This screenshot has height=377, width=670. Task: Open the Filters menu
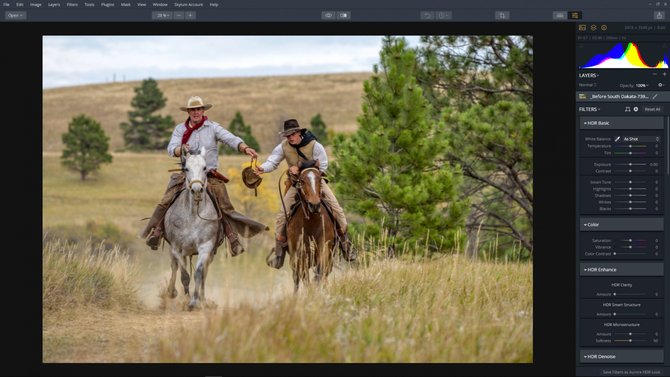click(x=72, y=5)
